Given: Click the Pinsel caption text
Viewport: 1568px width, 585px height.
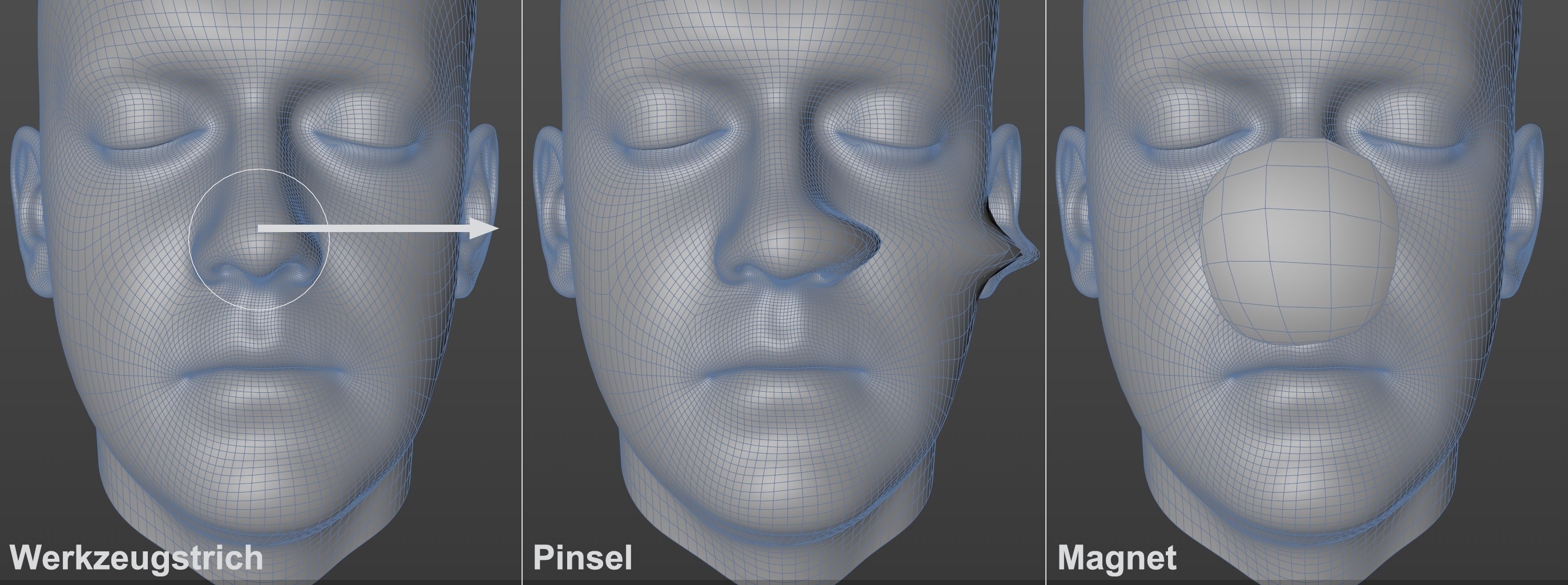Looking at the screenshot, I should [583, 558].
